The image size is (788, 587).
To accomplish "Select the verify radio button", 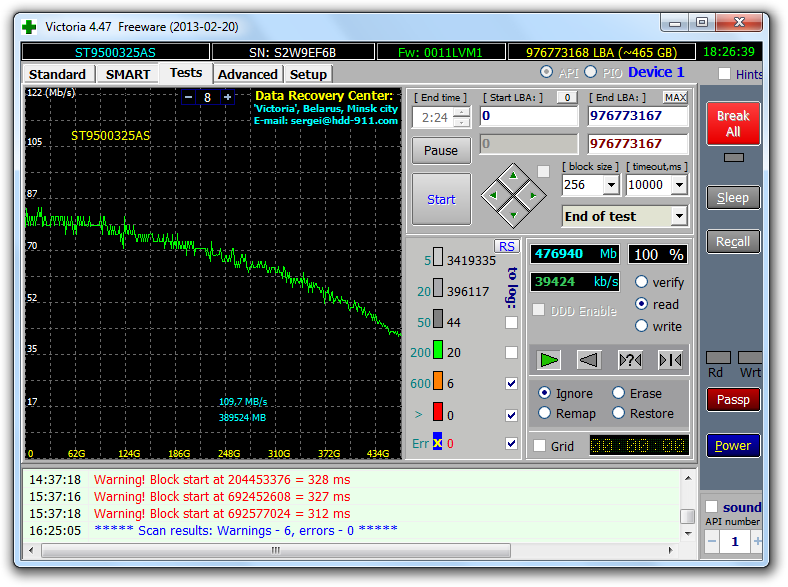I will [x=641, y=282].
